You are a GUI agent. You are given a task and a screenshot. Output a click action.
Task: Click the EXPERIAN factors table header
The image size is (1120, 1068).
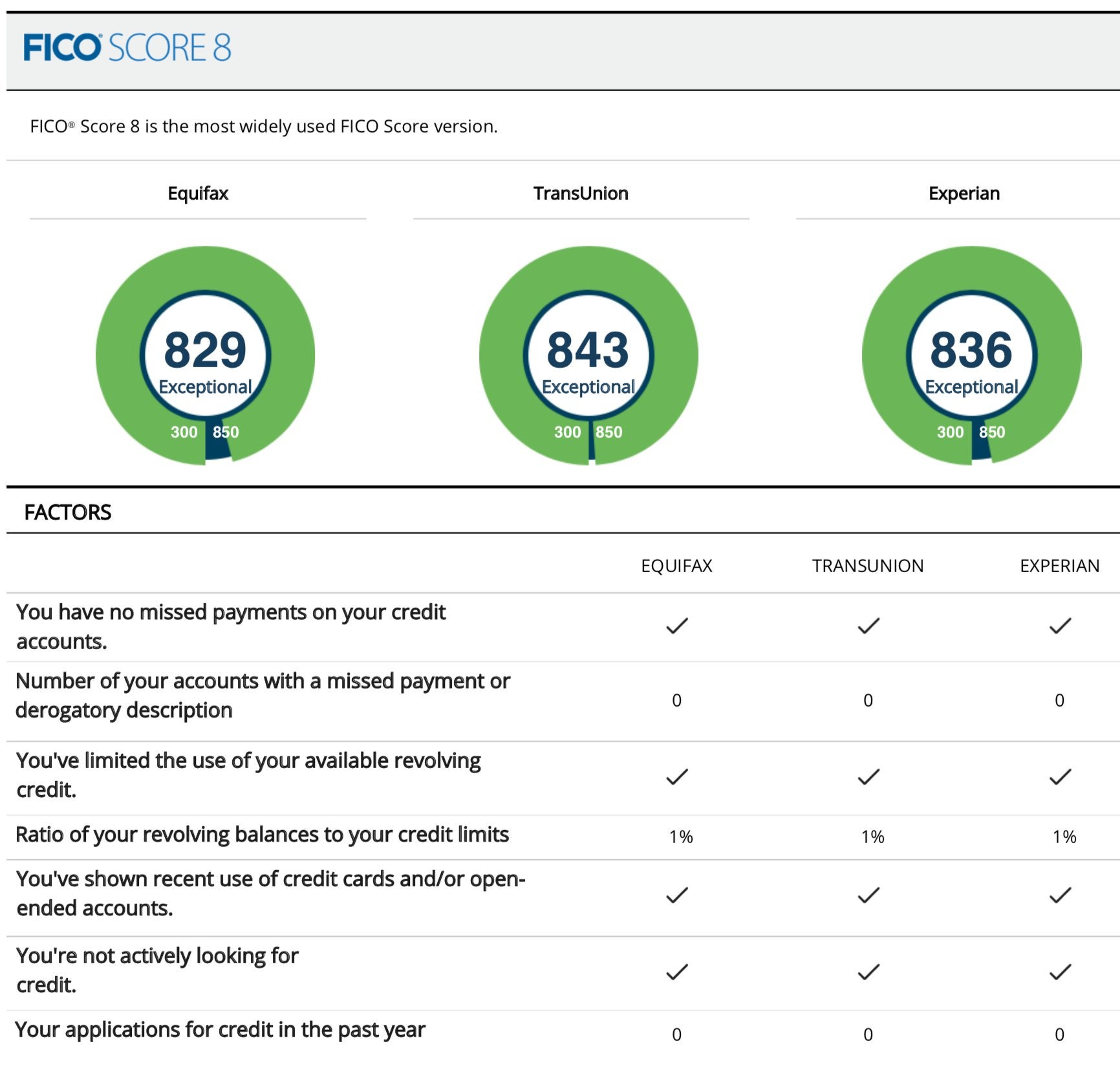1059,566
